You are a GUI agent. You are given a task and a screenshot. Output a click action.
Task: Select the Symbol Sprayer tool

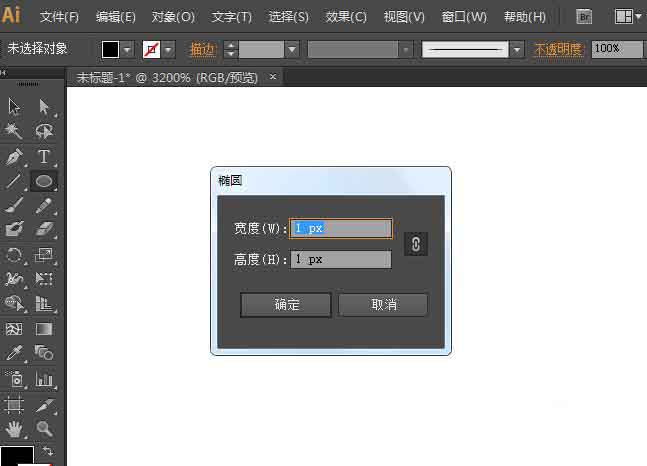tap(15, 379)
